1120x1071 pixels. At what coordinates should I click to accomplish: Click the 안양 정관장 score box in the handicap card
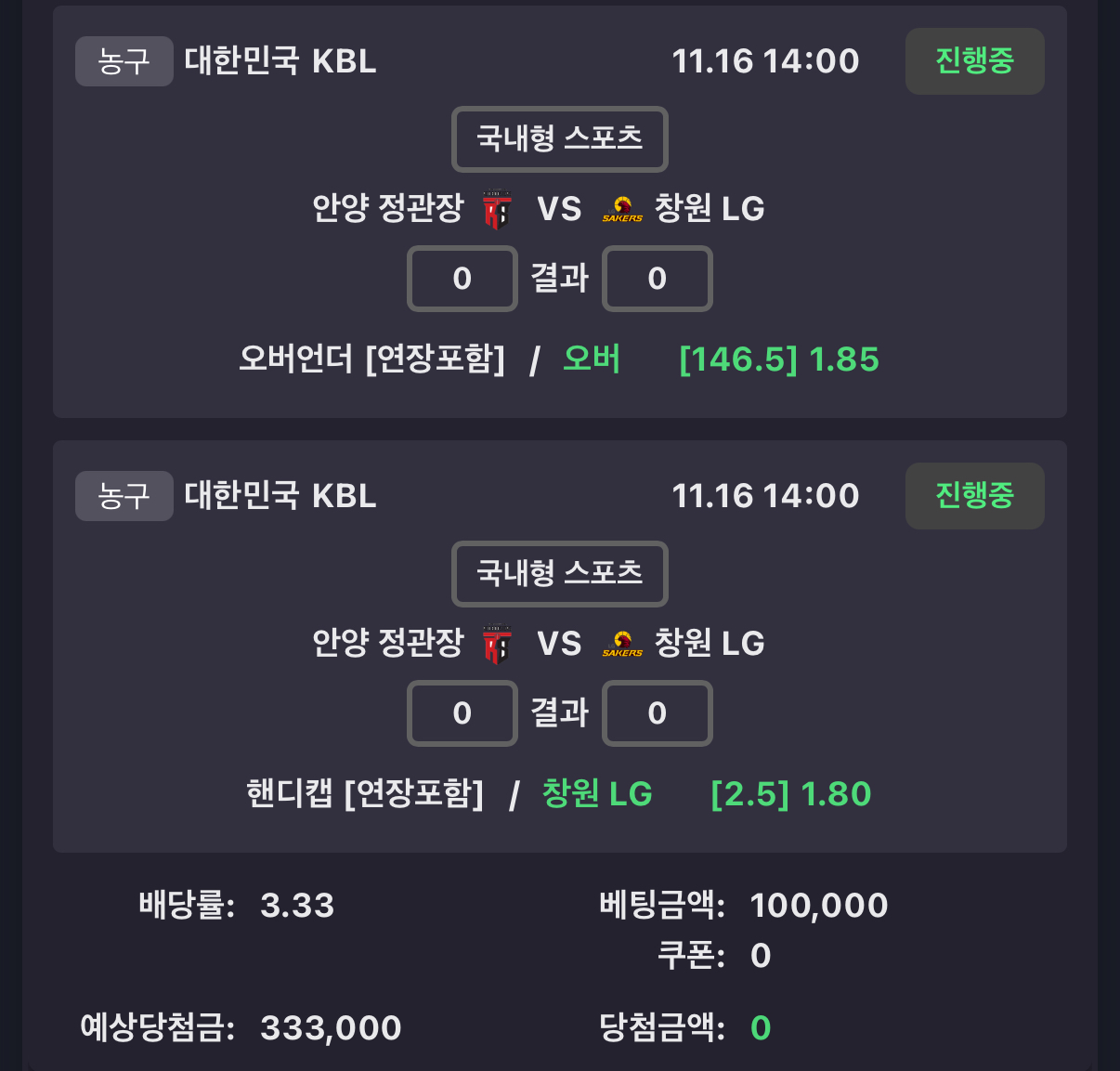(462, 713)
